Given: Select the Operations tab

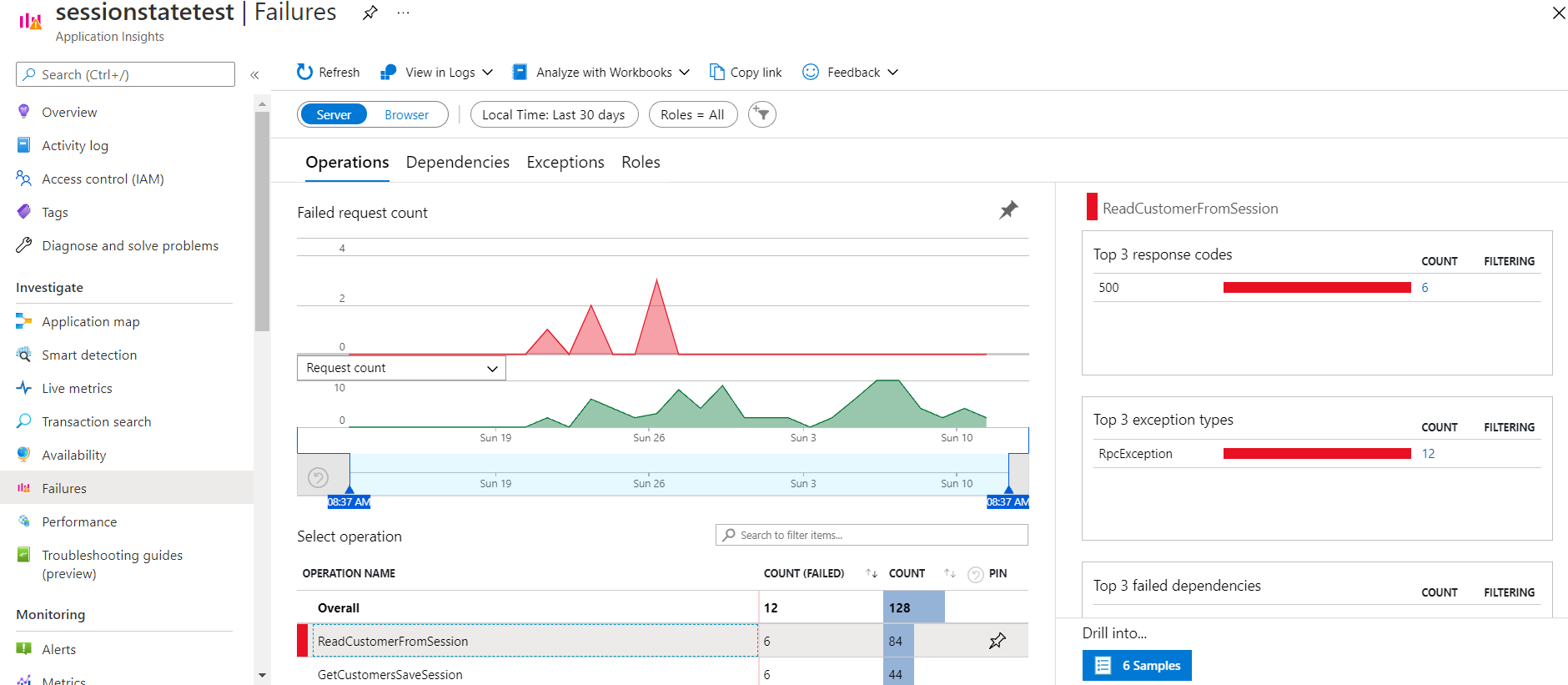Looking at the screenshot, I should pyautogui.click(x=347, y=162).
